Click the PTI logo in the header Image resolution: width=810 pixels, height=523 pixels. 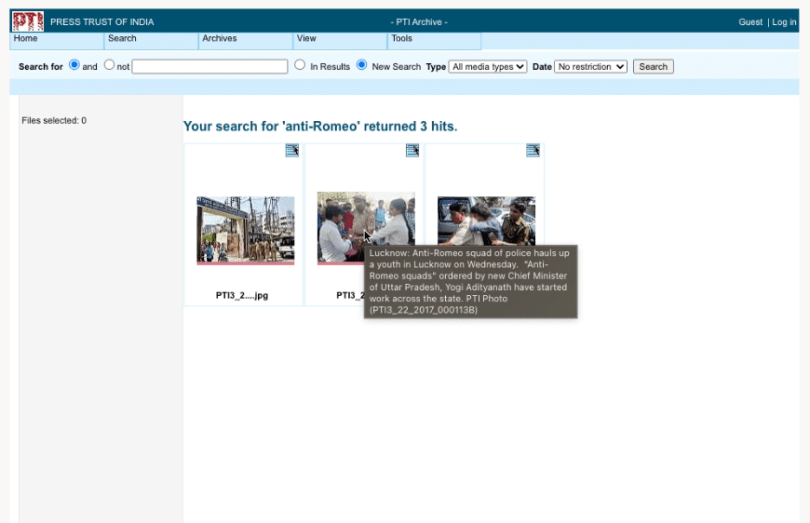[27, 21]
